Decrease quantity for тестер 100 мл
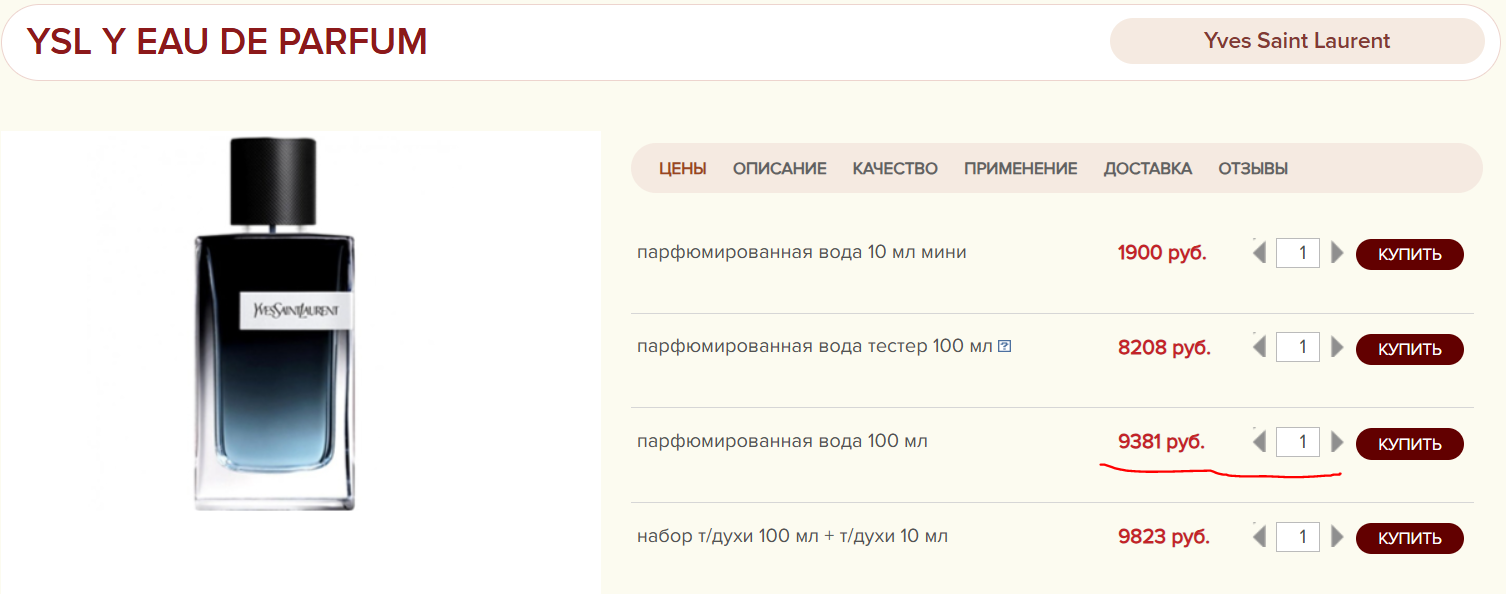 [x=1260, y=347]
